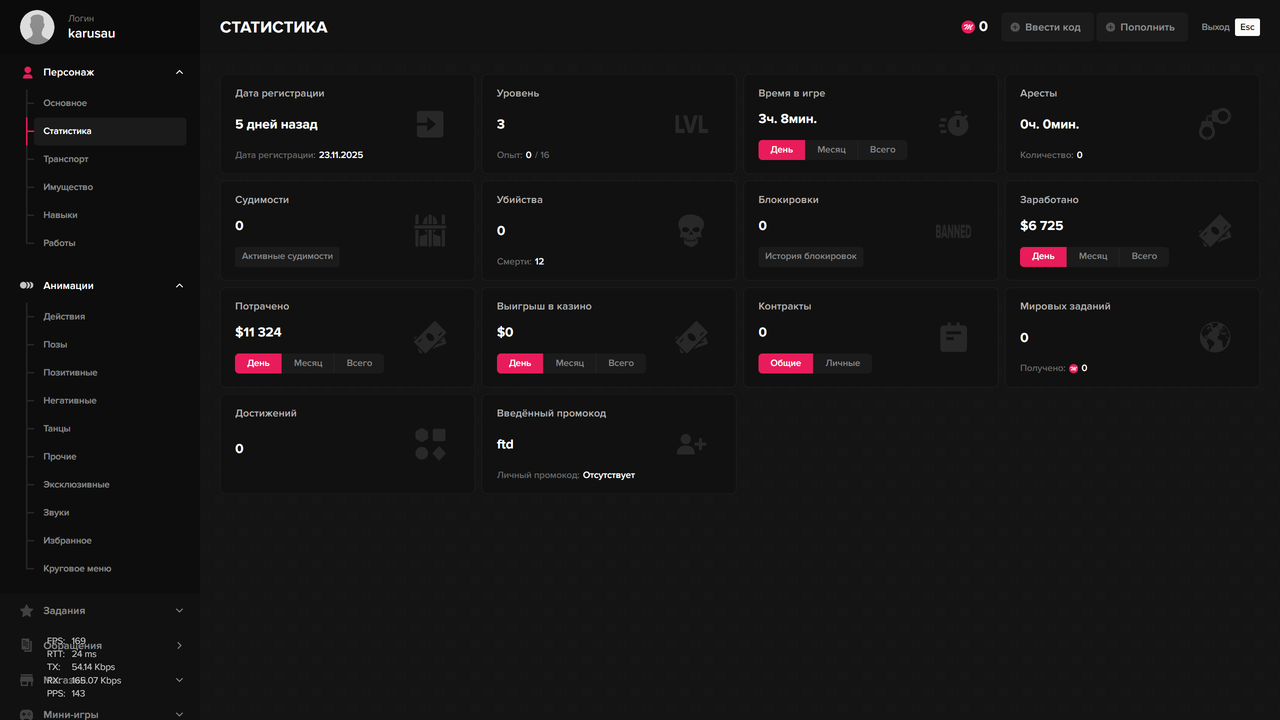Switch Потрачено period to Месяц

pos(308,363)
